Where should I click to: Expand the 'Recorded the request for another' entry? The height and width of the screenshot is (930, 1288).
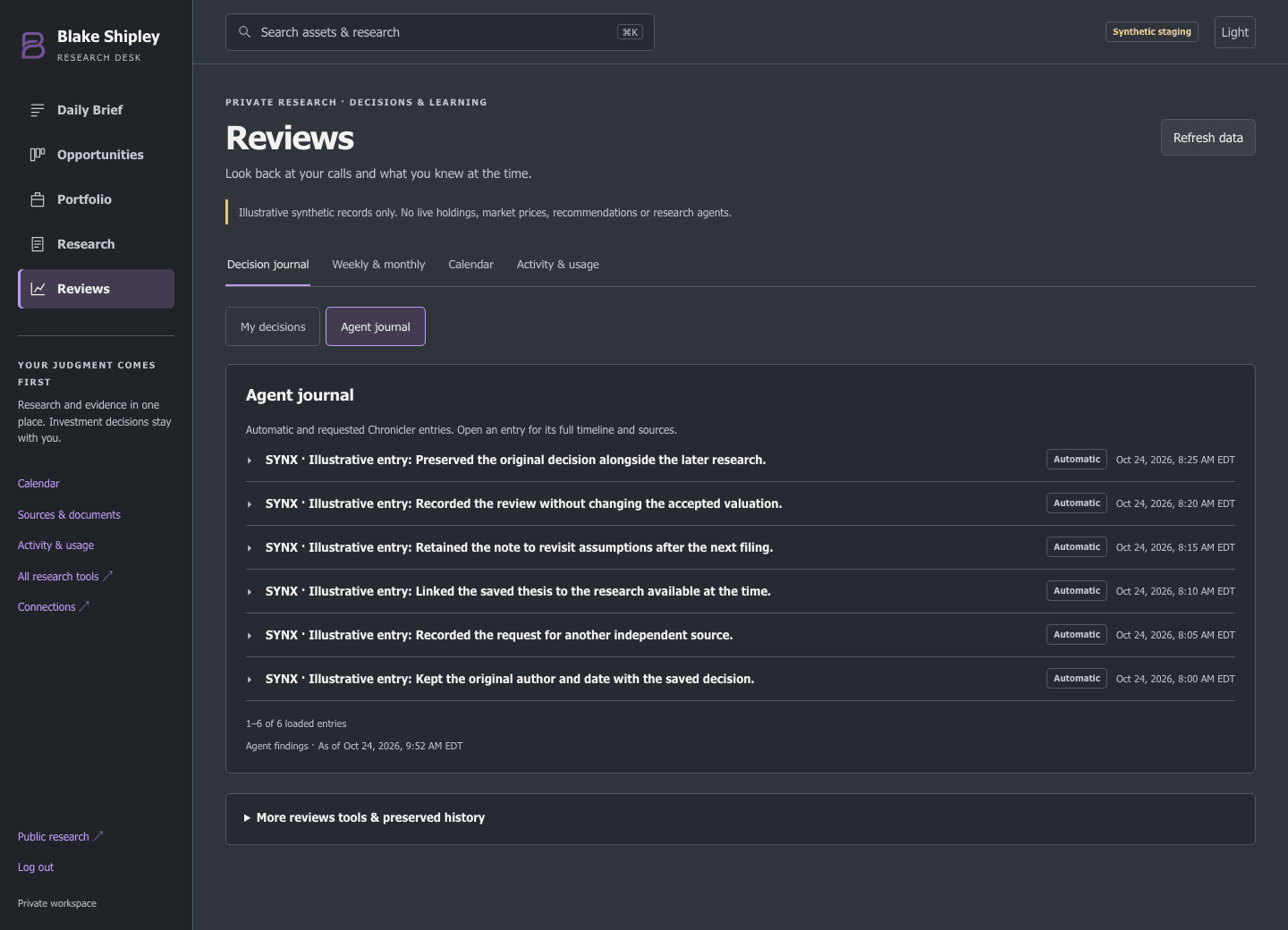(741, 635)
